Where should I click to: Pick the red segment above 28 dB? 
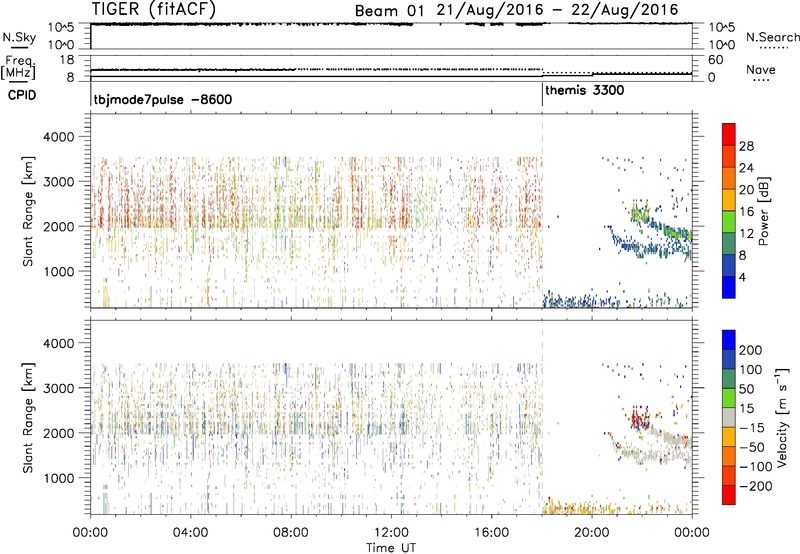coord(729,134)
